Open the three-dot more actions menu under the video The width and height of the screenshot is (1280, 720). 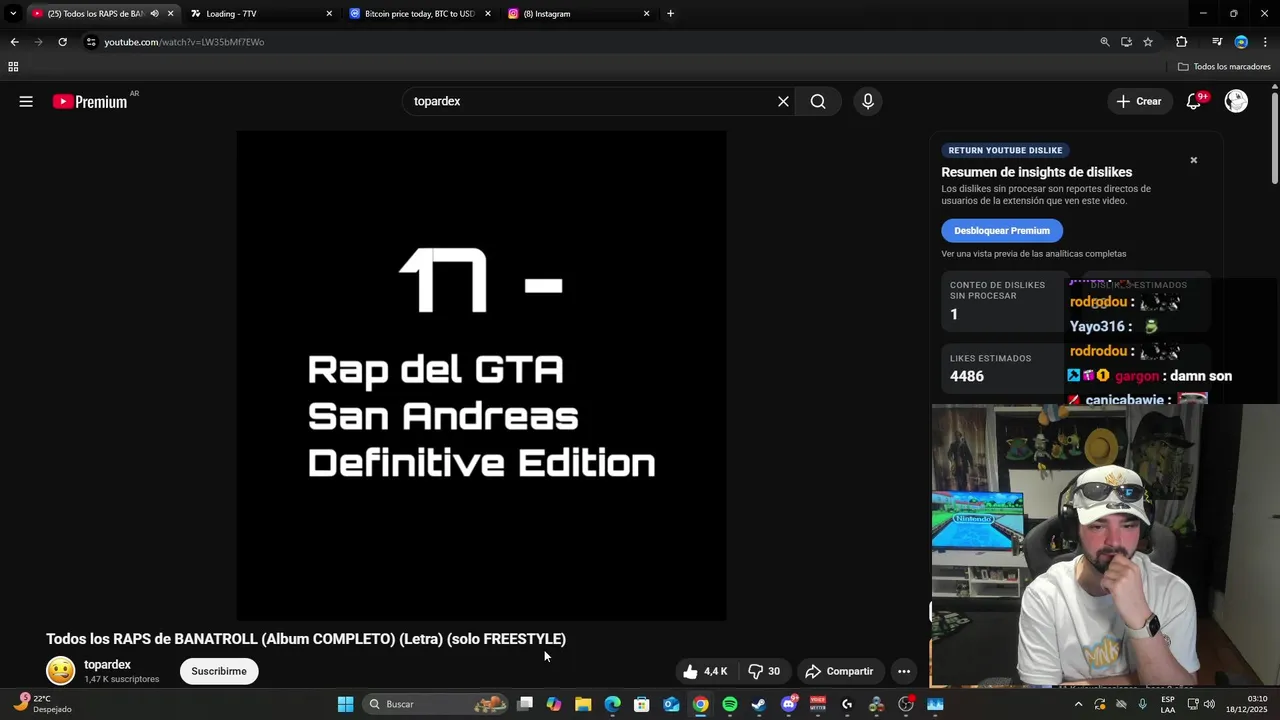click(x=904, y=671)
